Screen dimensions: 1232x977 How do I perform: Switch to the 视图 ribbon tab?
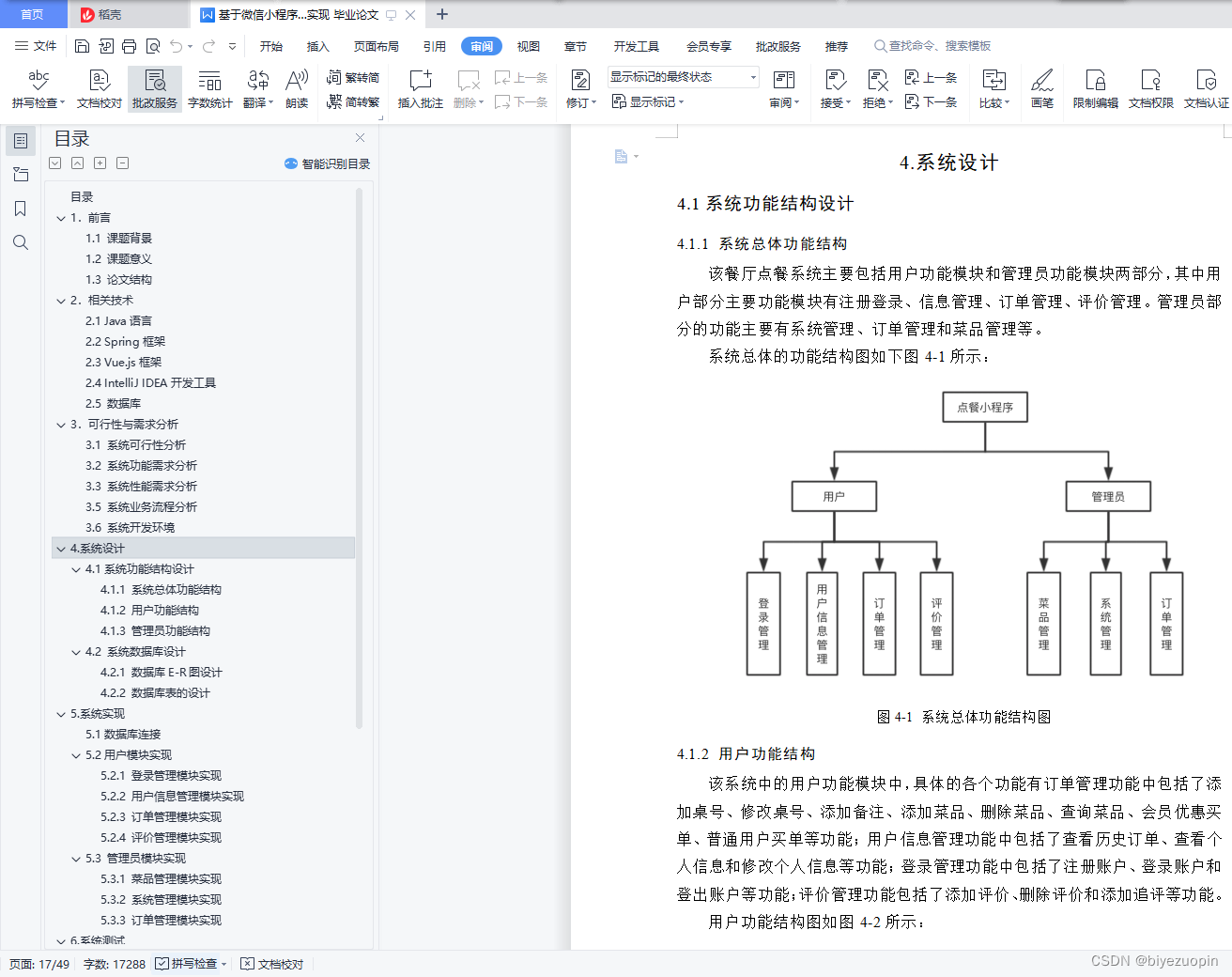point(529,46)
